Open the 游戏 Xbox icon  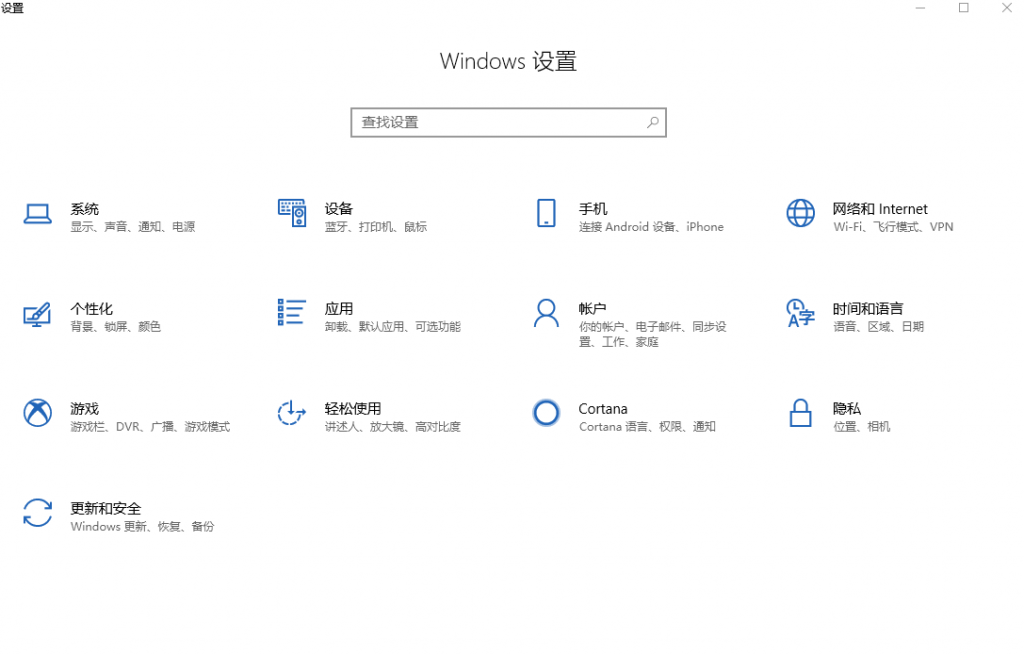pos(37,413)
